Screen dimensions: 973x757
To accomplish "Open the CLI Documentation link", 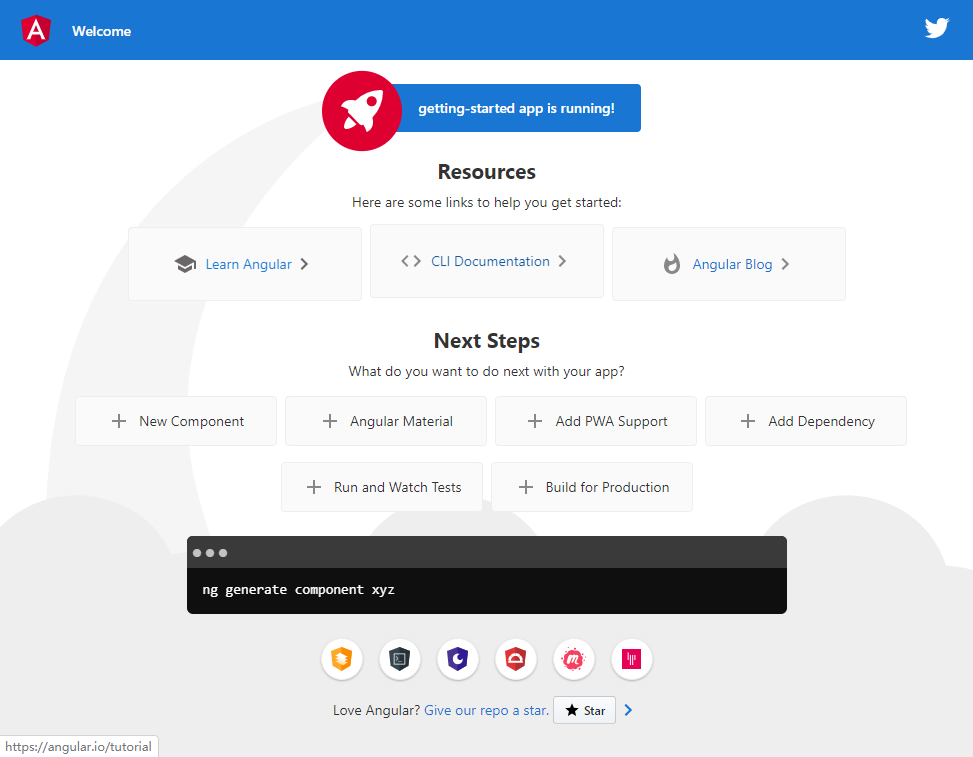I will 487,261.
